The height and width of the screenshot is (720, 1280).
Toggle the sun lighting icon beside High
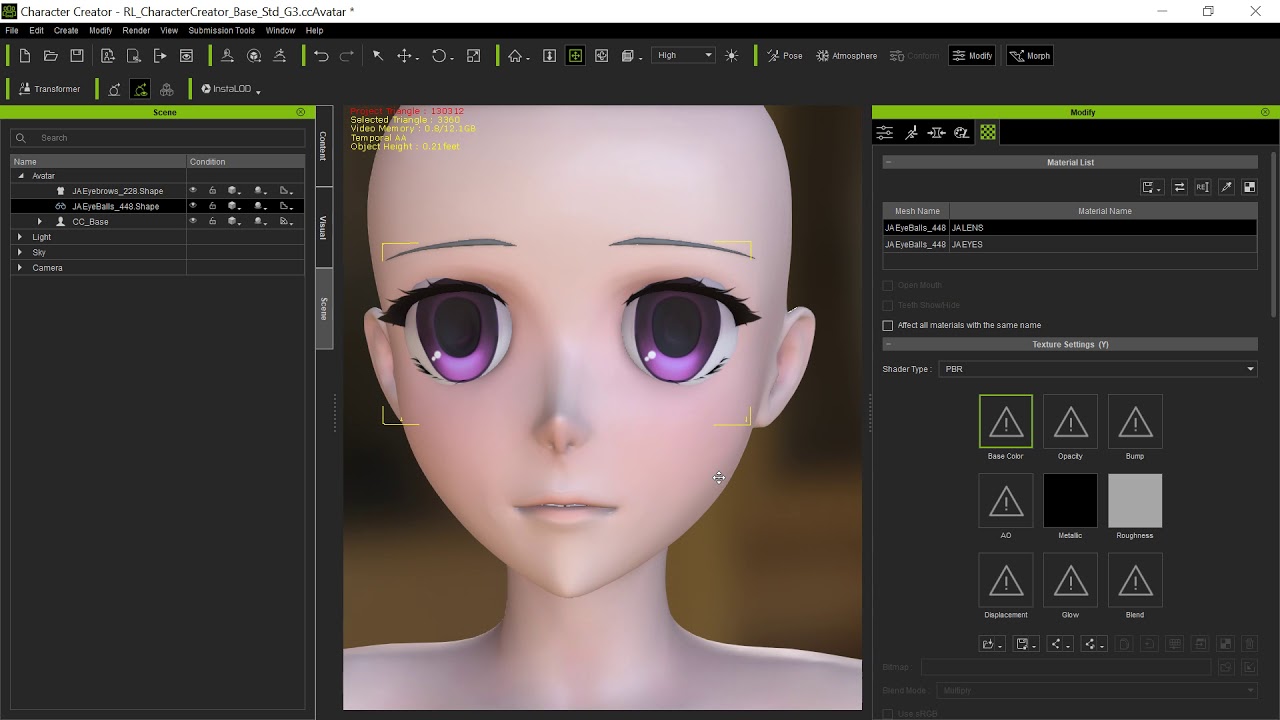[x=732, y=56]
